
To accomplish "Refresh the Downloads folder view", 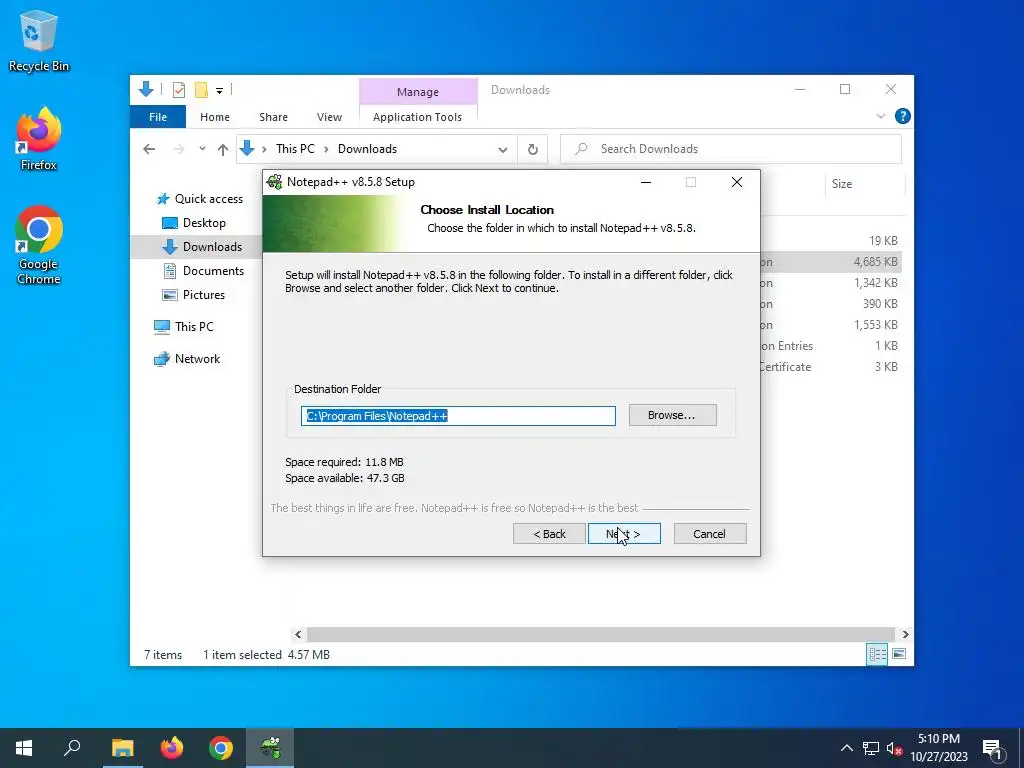I will 533,150.
